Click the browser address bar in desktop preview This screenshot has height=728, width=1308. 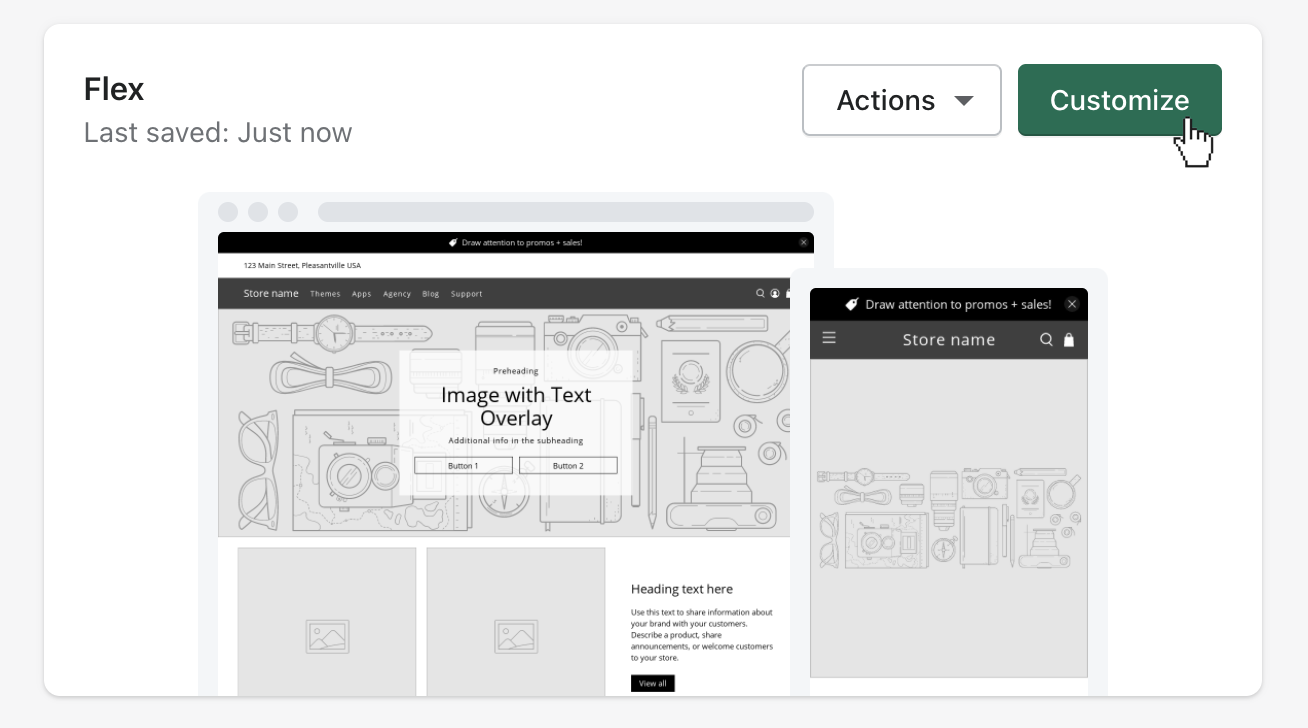coord(565,212)
